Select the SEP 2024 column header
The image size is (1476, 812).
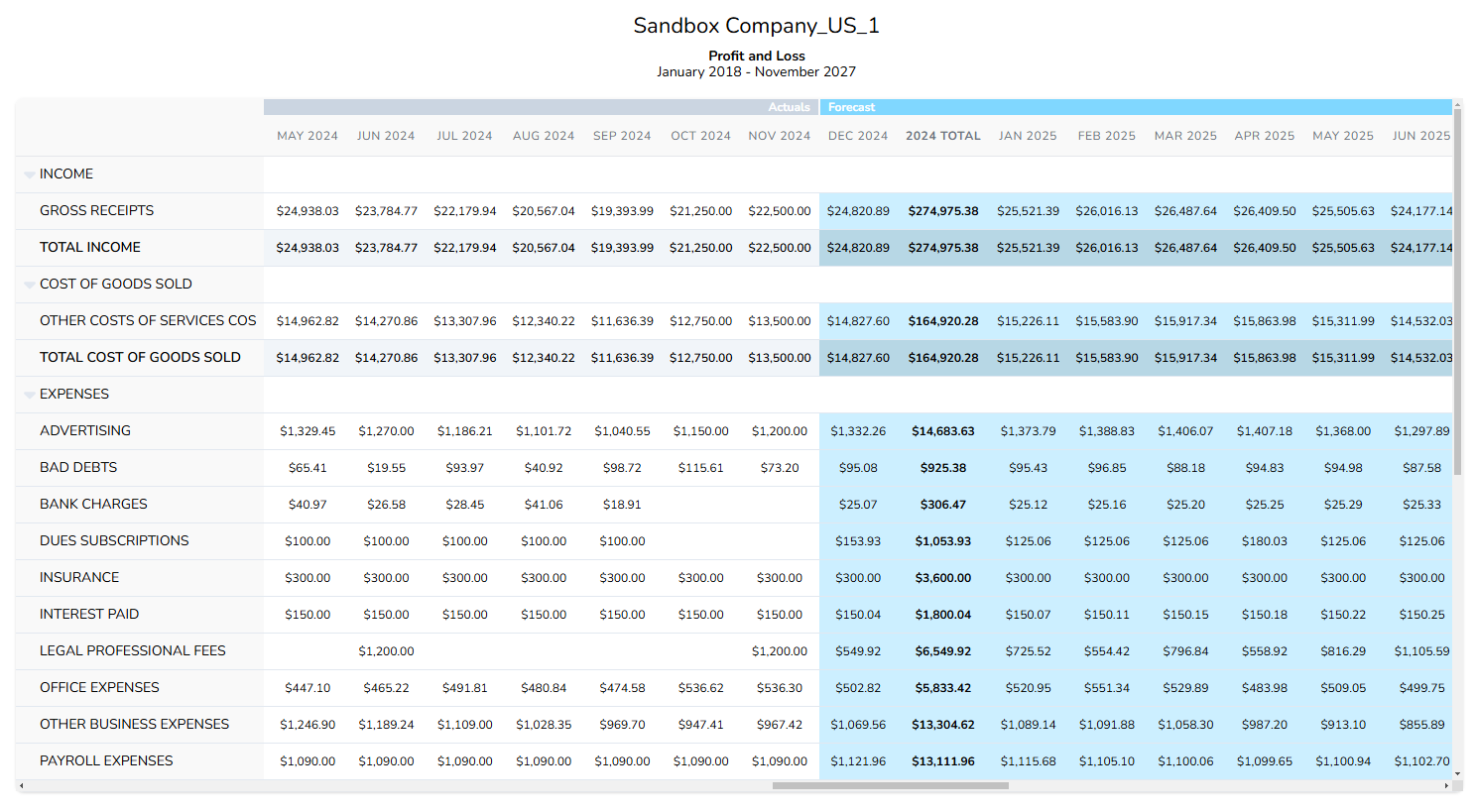tap(622, 136)
